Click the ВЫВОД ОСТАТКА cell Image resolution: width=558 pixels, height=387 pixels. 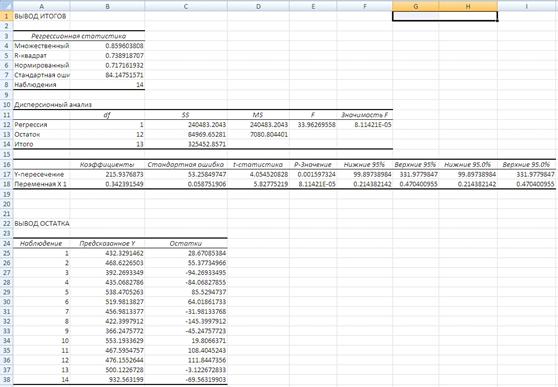pos(42,224)
